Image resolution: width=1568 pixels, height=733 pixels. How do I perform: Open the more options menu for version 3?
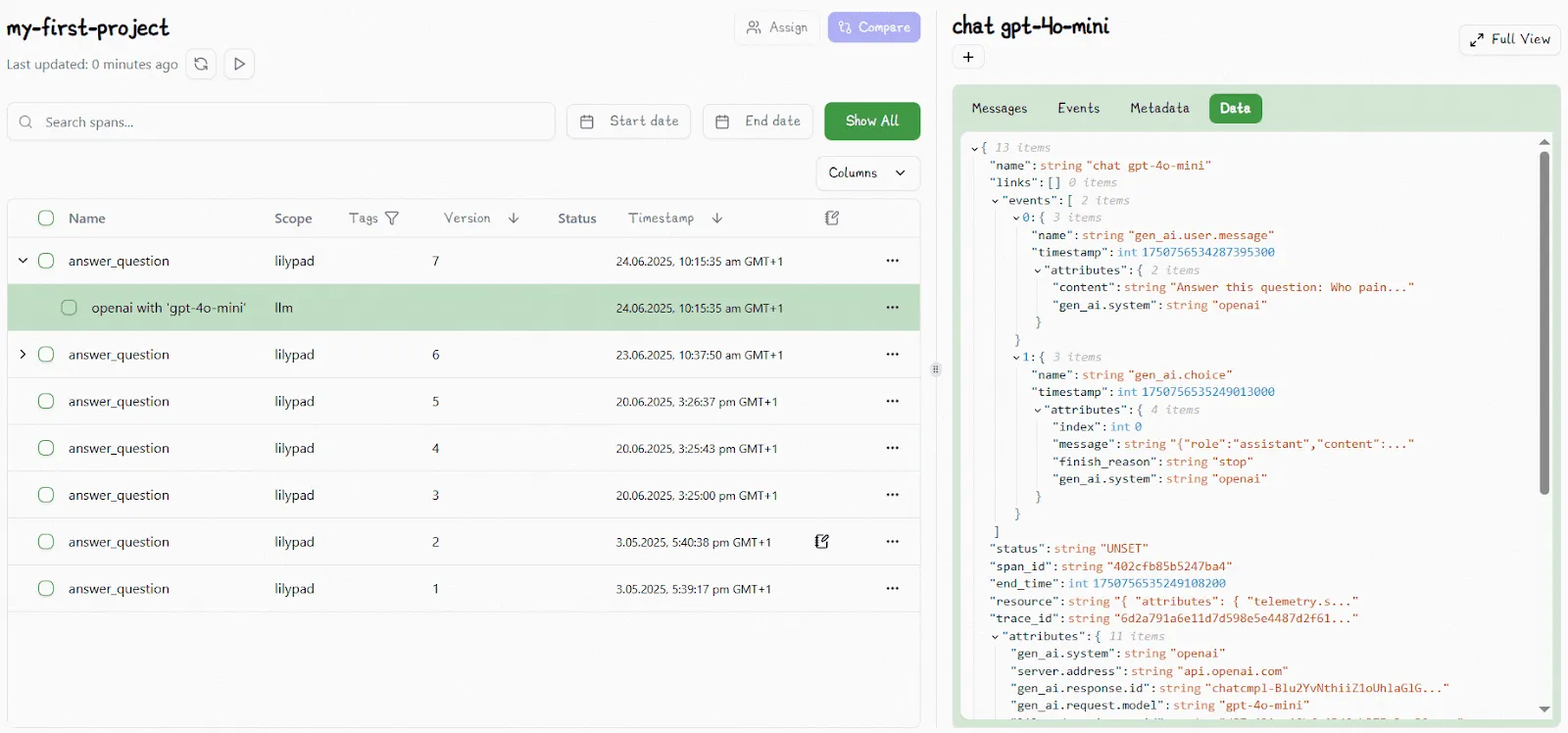893,495
